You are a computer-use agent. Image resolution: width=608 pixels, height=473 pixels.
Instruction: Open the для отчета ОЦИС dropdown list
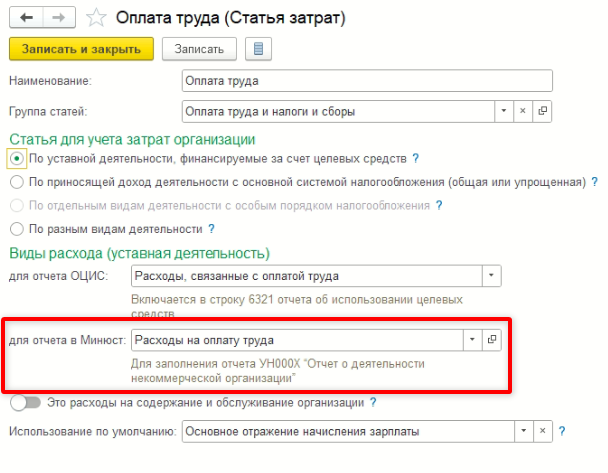coord(491,275)
